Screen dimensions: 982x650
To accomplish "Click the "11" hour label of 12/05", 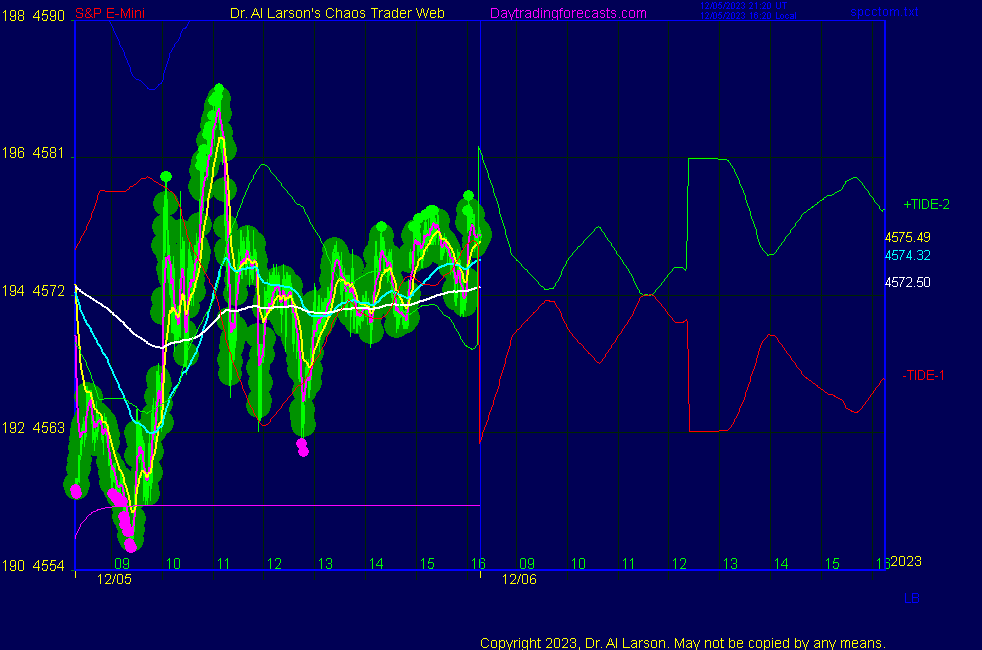I will 224,564.
